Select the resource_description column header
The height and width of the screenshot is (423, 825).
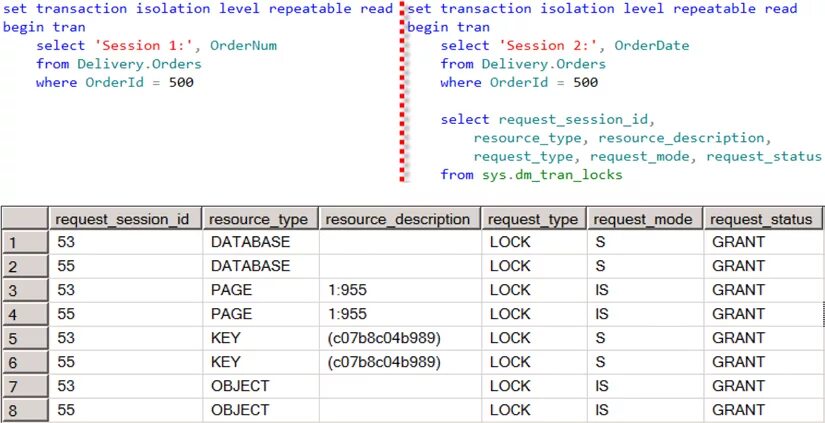(399, 219)
